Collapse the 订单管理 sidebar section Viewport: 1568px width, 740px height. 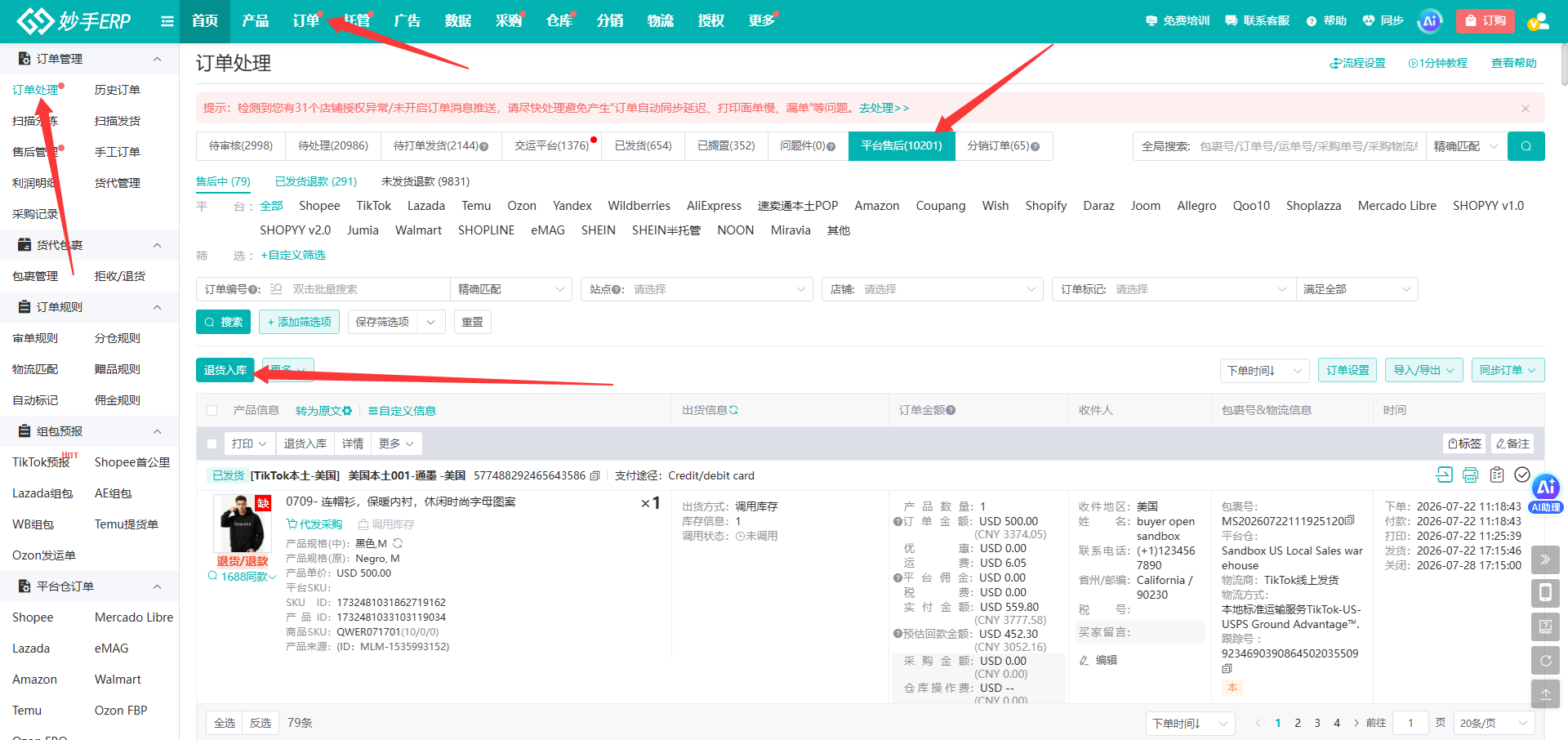(158, 59)
